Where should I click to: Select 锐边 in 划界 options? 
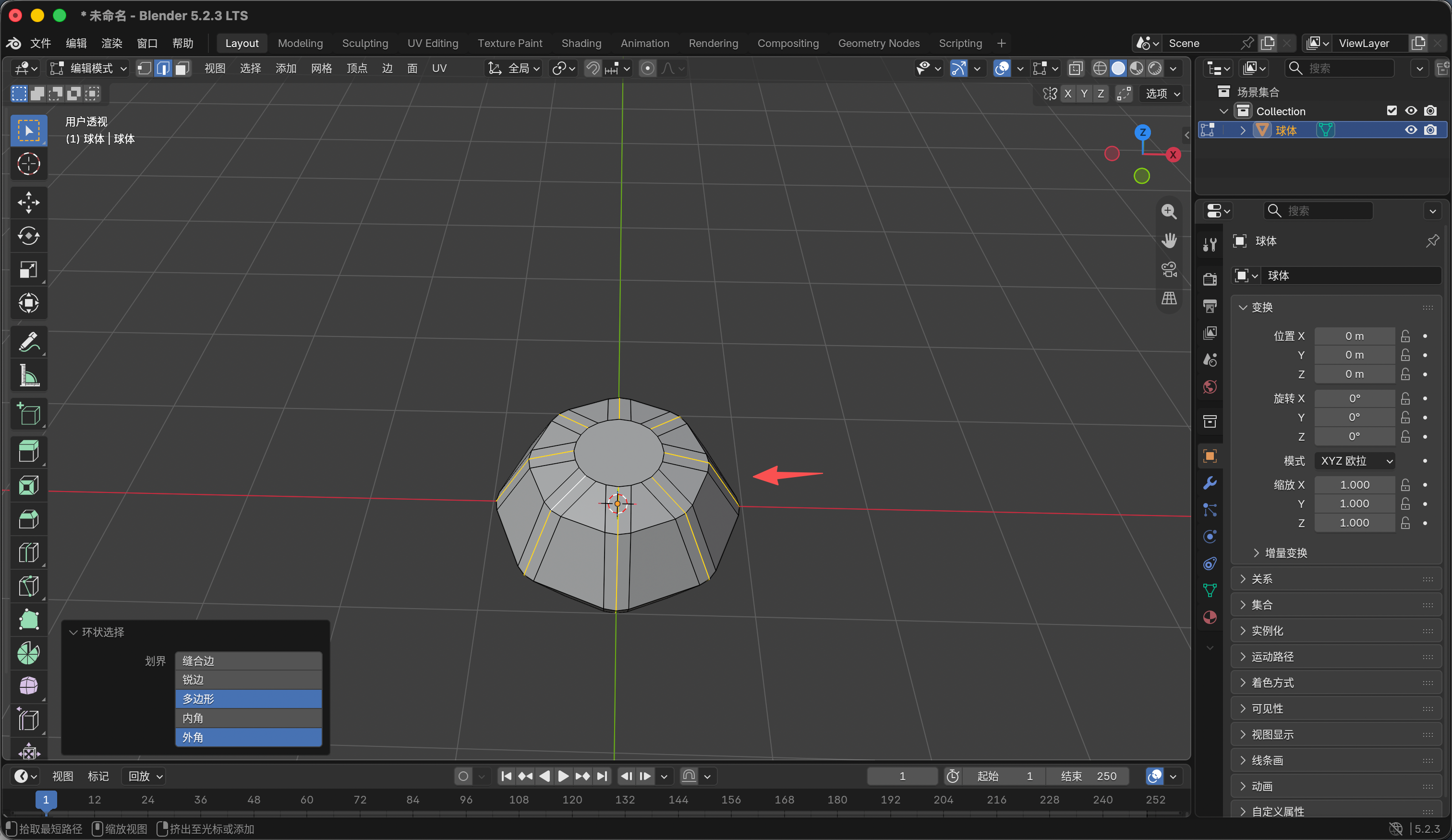(x=248, y=680)
